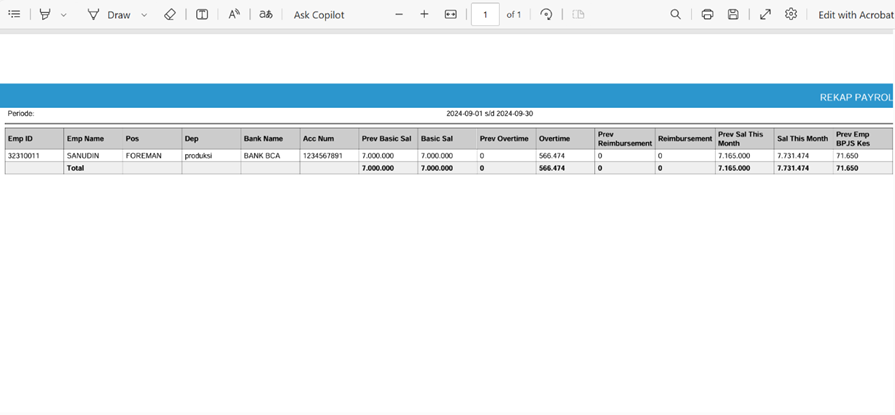The image size is (895, 415).
Task: Save the PDF document
Action: 733,15
